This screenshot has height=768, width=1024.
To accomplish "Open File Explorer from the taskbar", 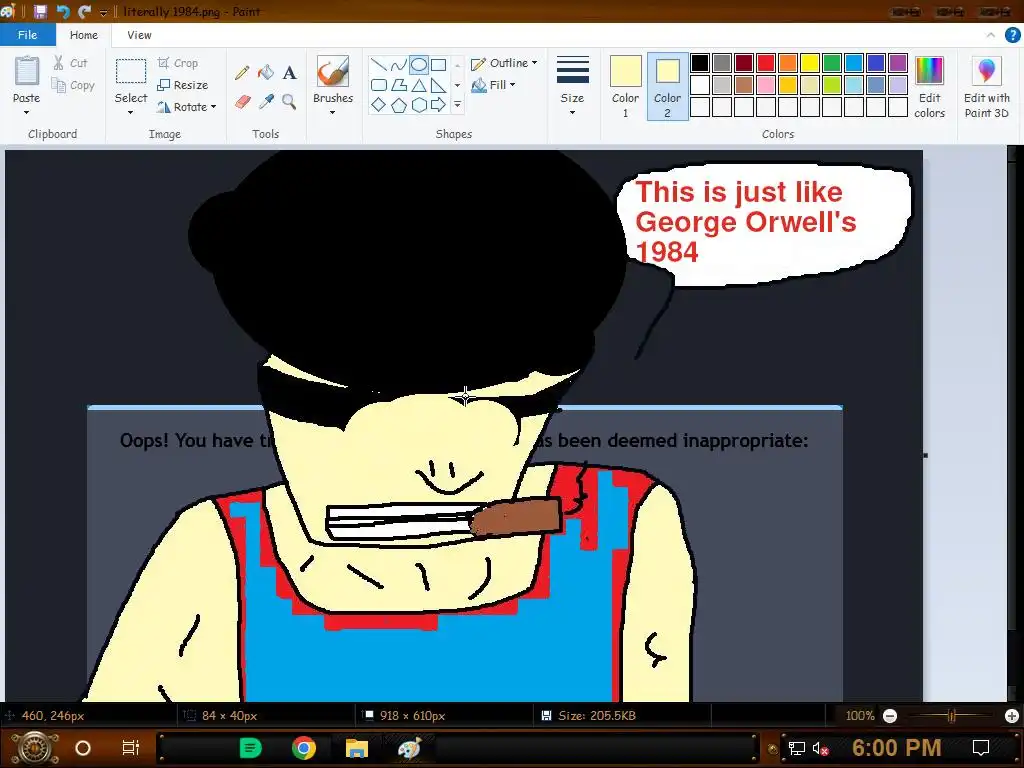I will point(357,748).
